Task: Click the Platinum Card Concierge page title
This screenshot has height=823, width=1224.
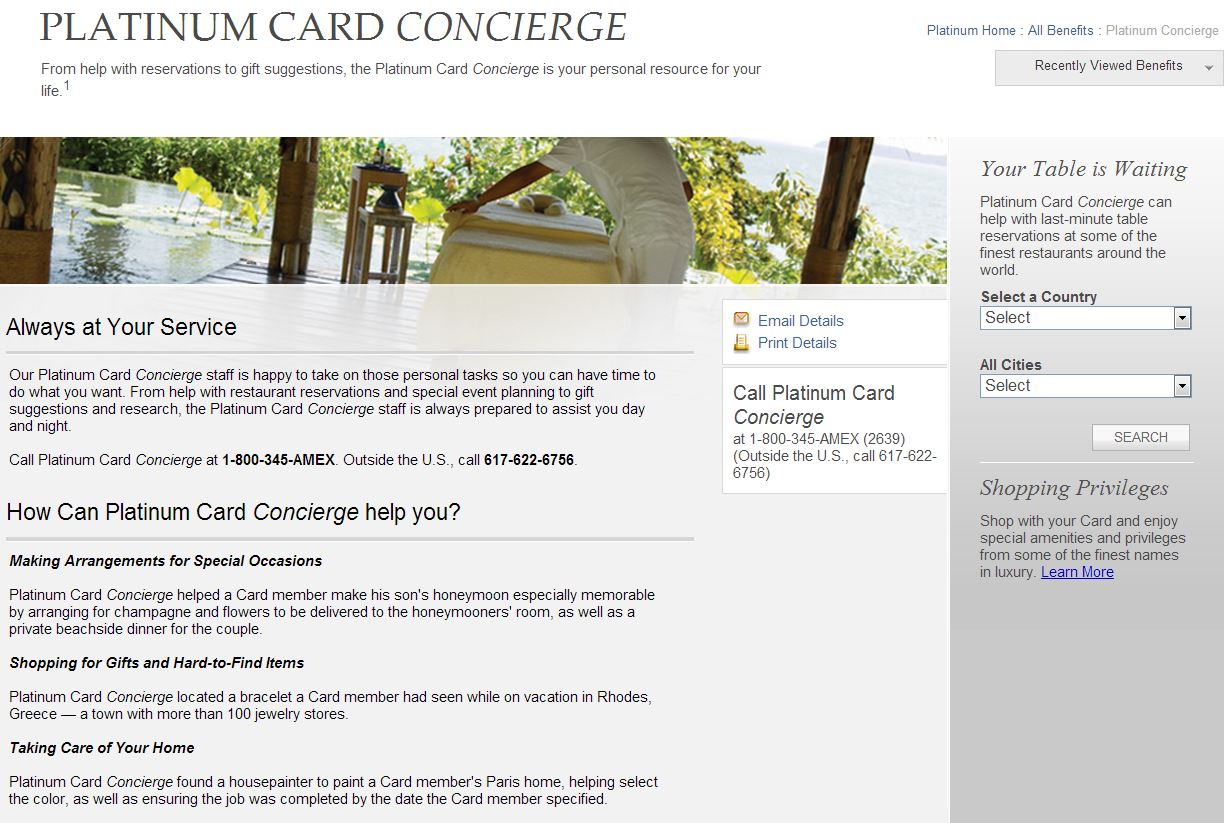Action: click(x=333, y=27)
